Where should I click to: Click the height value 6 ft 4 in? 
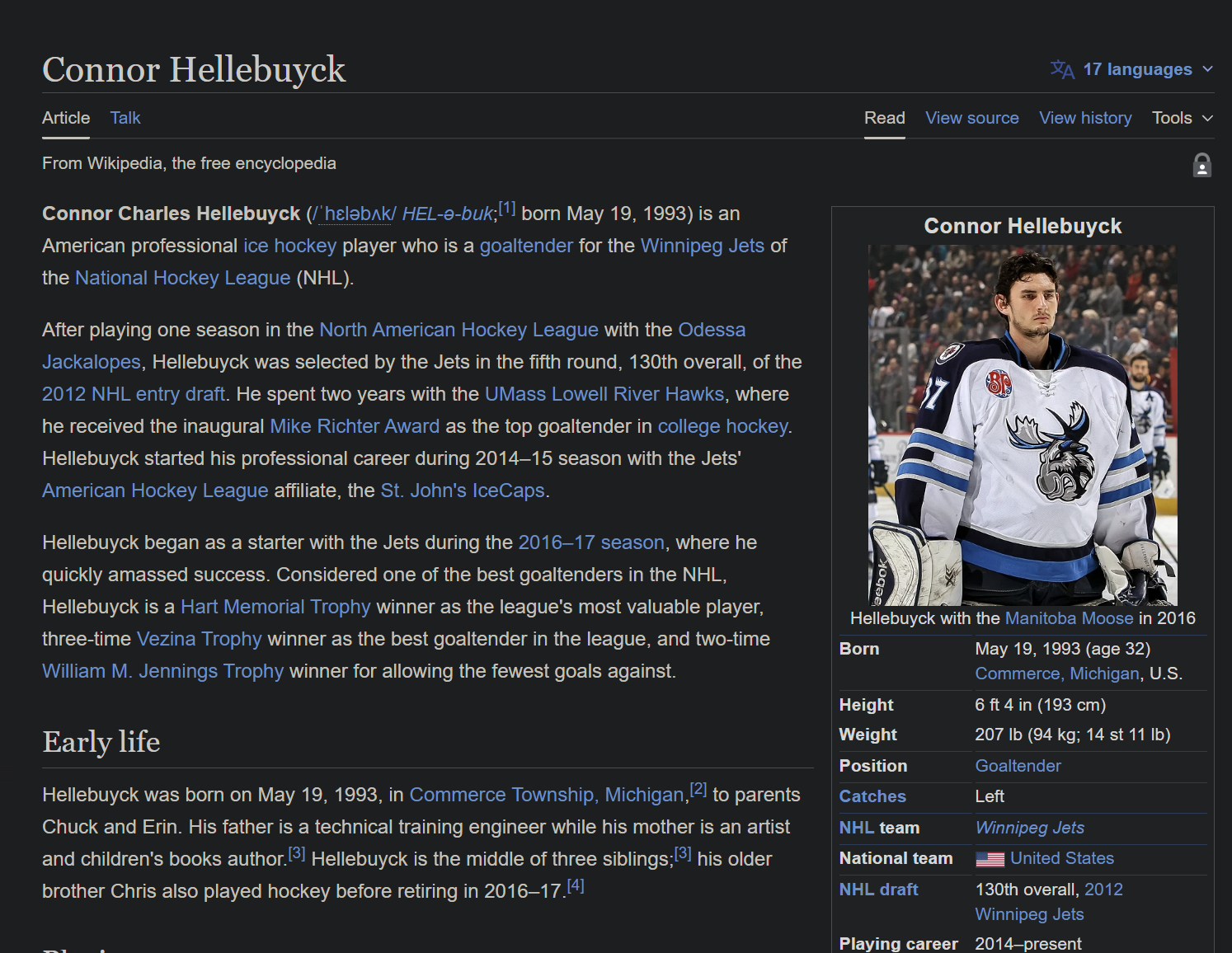click(x=1040, y=705)
